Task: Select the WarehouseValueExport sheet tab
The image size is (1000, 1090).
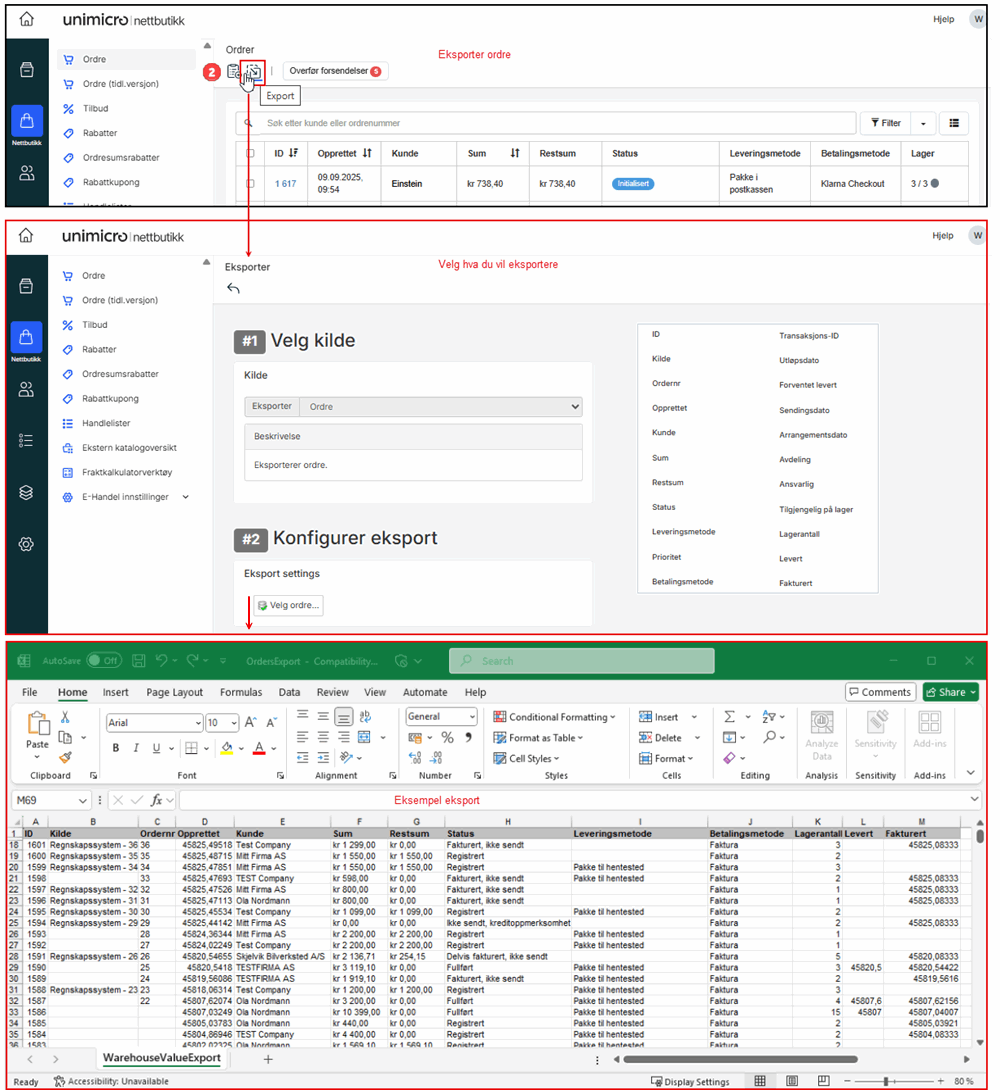Action: [x=161, y=1058]
